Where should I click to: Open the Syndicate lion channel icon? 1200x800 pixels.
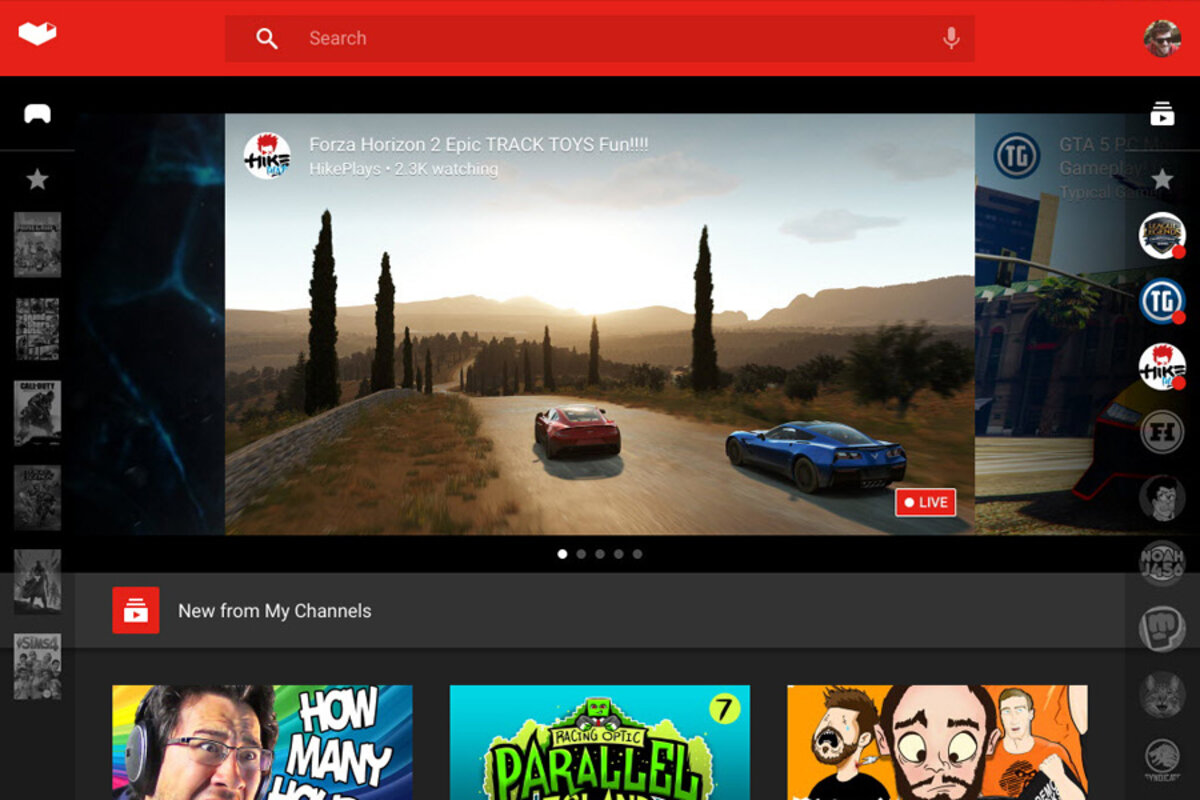[x=1162, y=759]
